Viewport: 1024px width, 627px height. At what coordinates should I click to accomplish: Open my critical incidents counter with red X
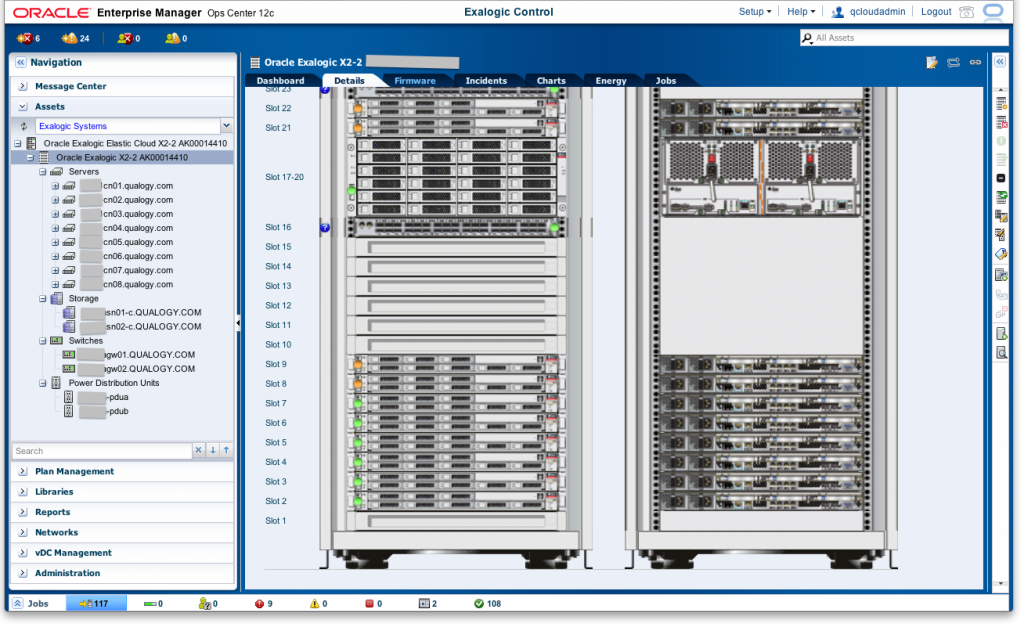click(x=128, y=39)
